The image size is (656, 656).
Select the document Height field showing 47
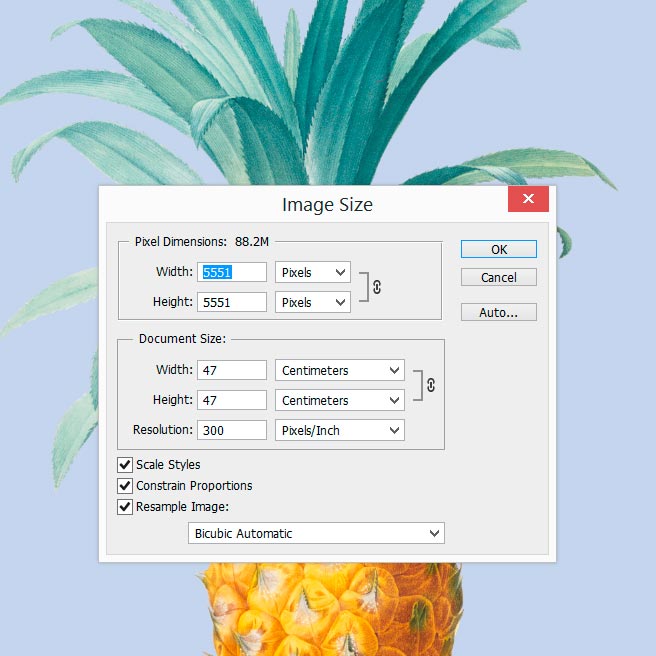(x=232, y=400)
